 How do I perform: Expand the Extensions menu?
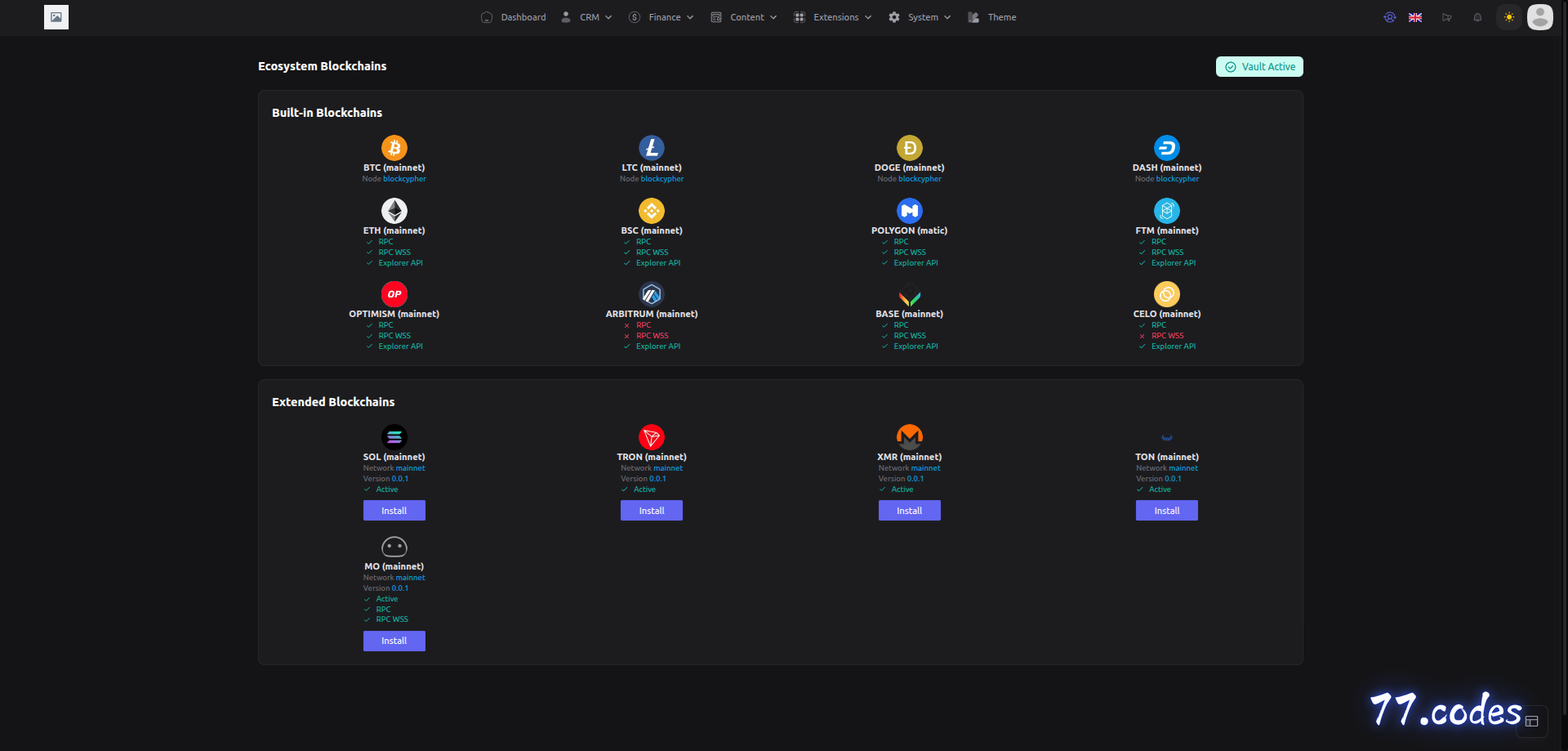(833, 17)
